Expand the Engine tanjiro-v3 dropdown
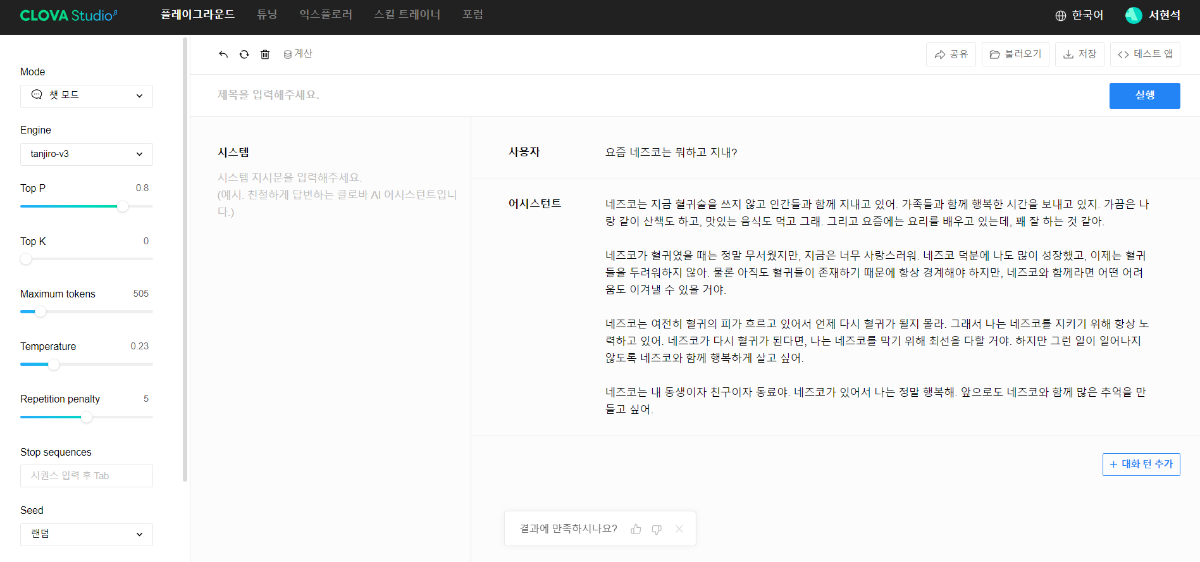This screenshot has height=562, width=1200. tap(86, 154)
